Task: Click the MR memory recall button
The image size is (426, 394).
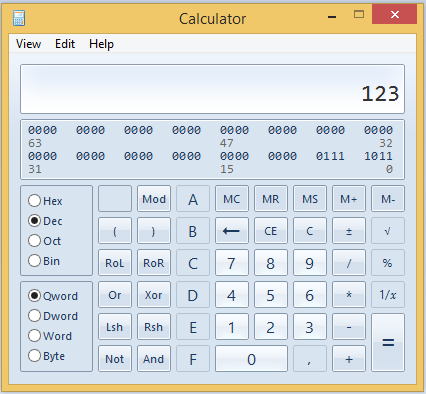Action: point(271,199)
